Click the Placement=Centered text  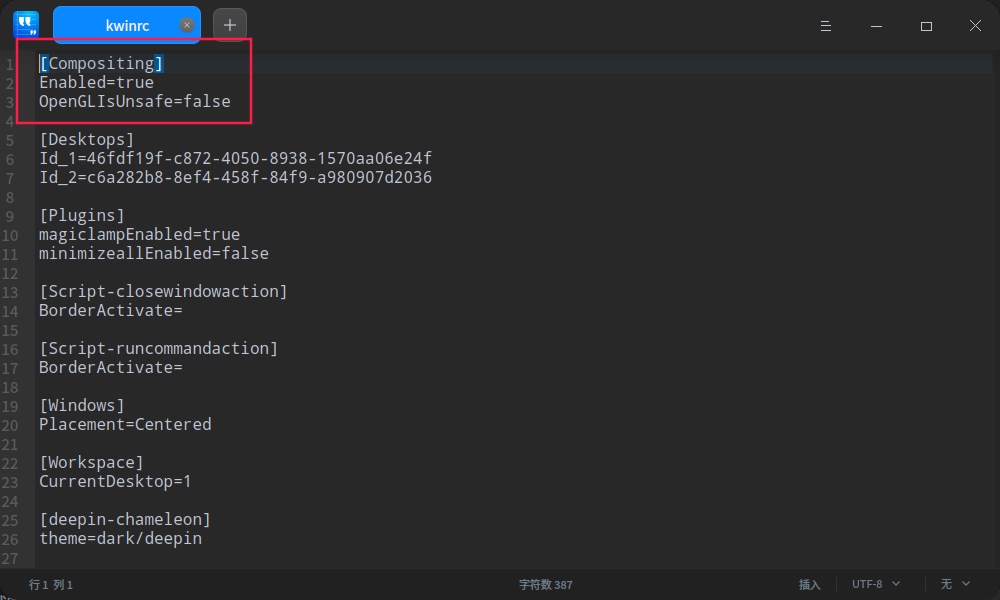point(125,424)
